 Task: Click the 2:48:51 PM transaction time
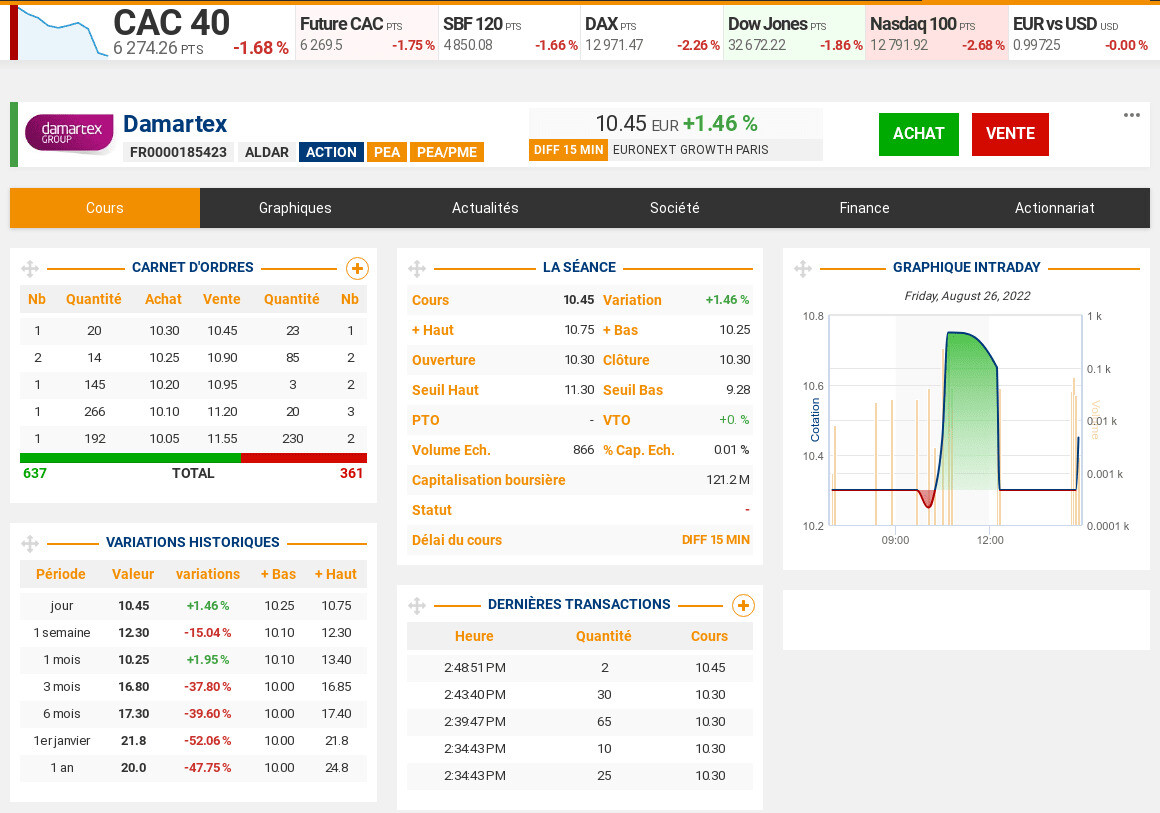474,667
